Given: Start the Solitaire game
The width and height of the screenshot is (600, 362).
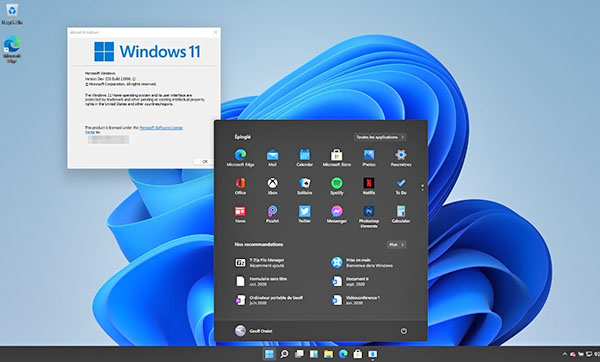Looking at the screenshot, I should [305, 186].
